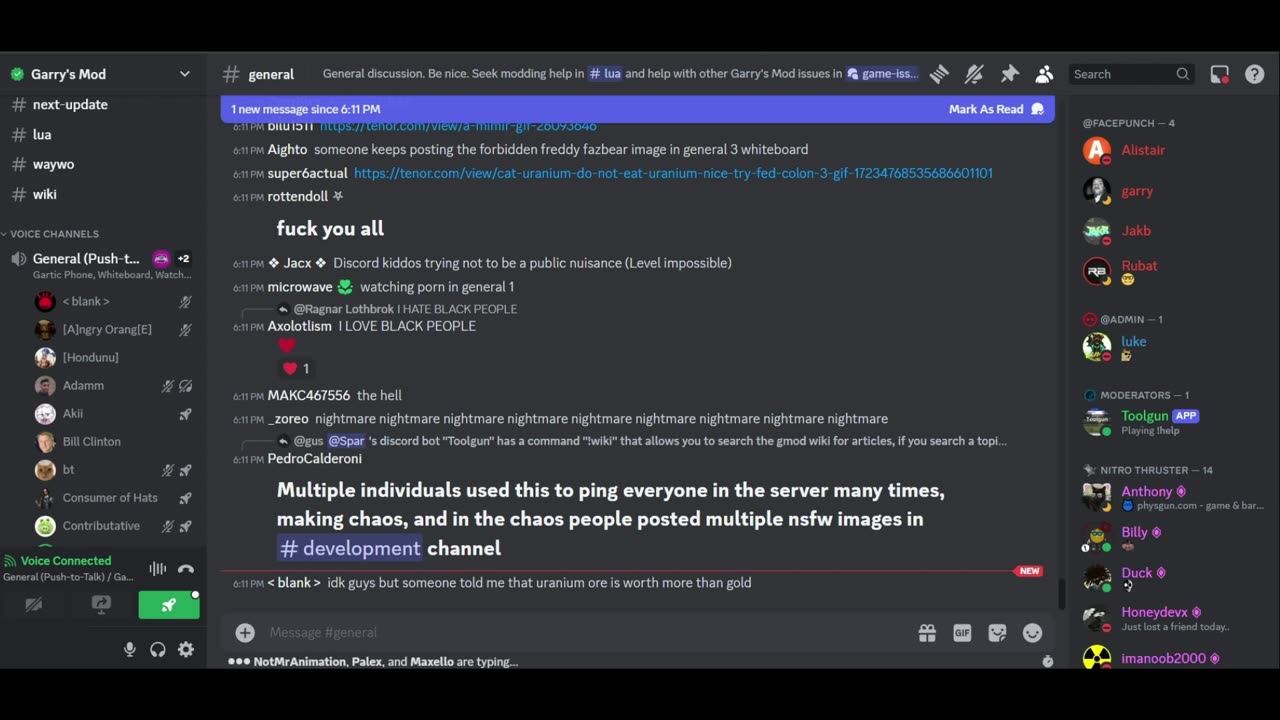This screenshot has height=720, width=1280.
Task: Open the a-mimir-gif tenor link
Action: pos(458,126)
